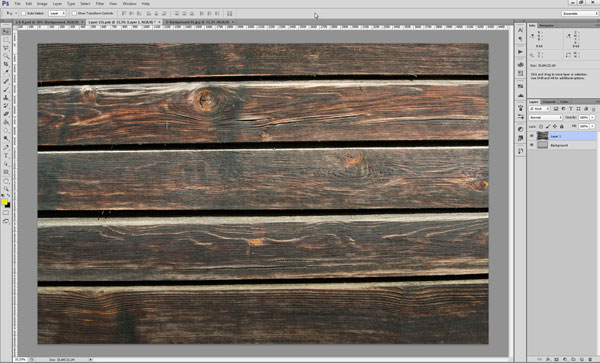Select the Gradient tool
This screenshot has width=600, height=363.
(x=6, y=122)
